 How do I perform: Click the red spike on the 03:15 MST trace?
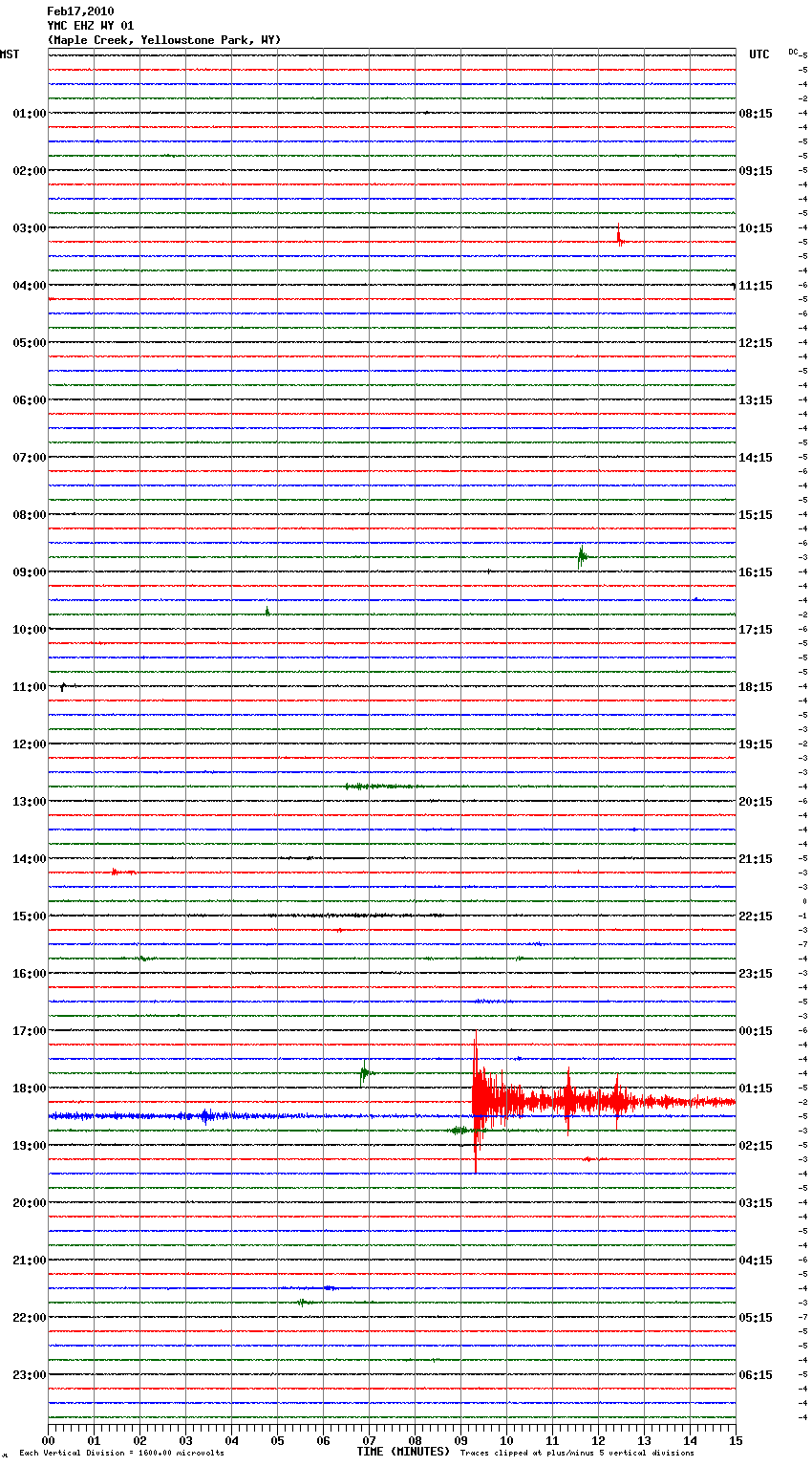click(x=620, y=237)
